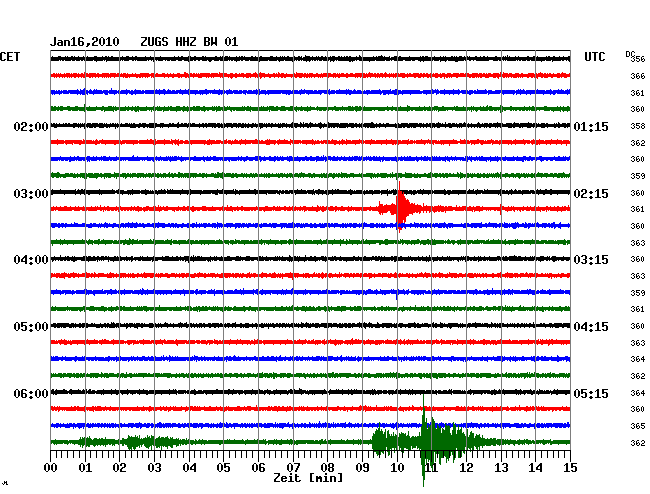Select minute tick label 13
The height and width of the screenshot is (494, 650).
pyautogui.click(x=501, y=467)
